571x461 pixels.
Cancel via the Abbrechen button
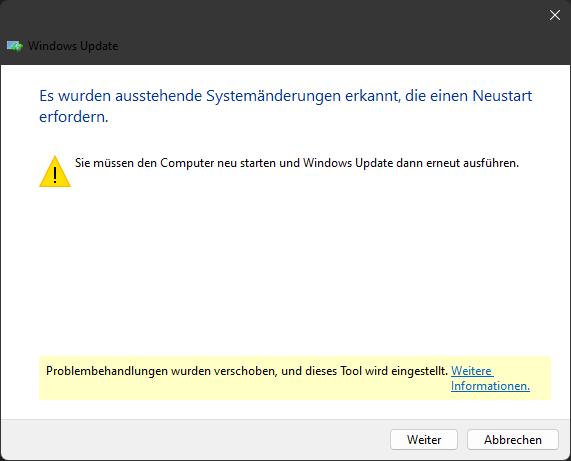[x=513, y=440]
